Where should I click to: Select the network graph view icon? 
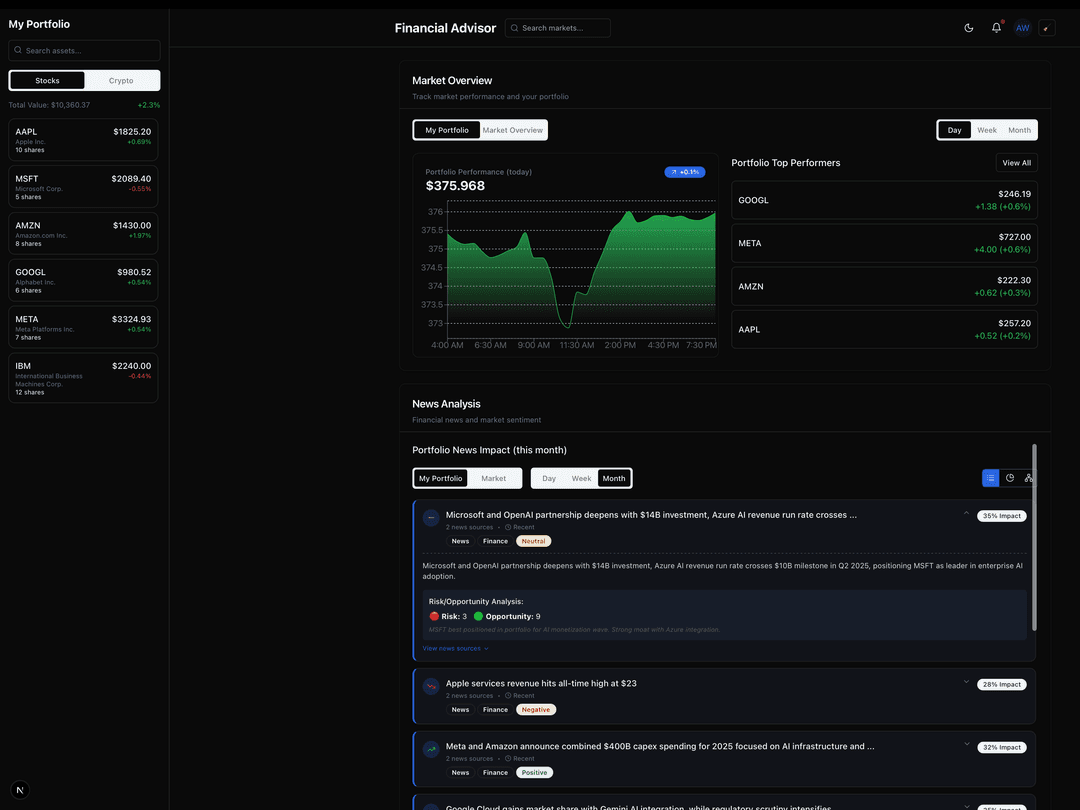click(x=1029, y=478)
